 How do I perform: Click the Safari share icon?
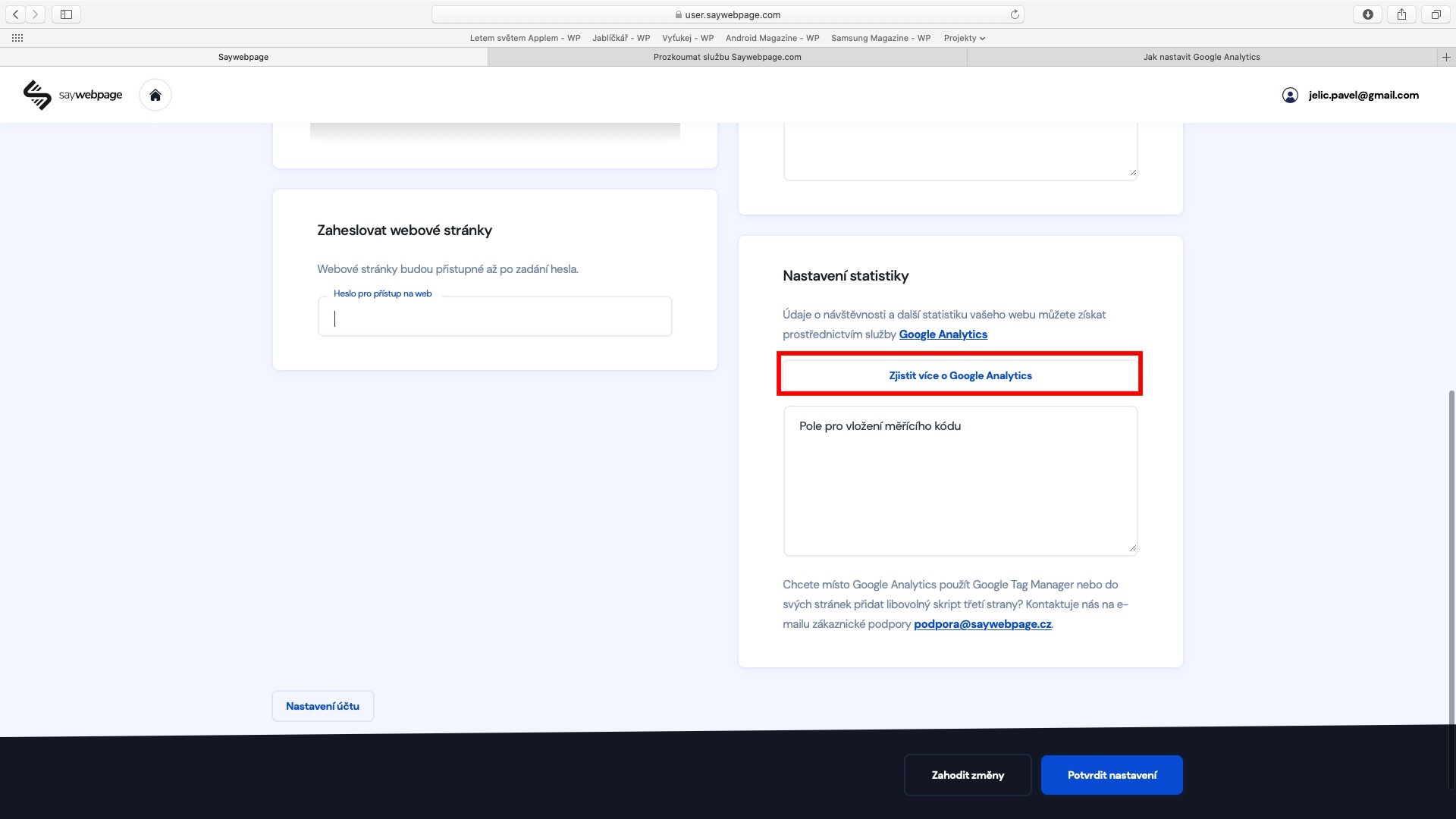tap(1401, 14)
